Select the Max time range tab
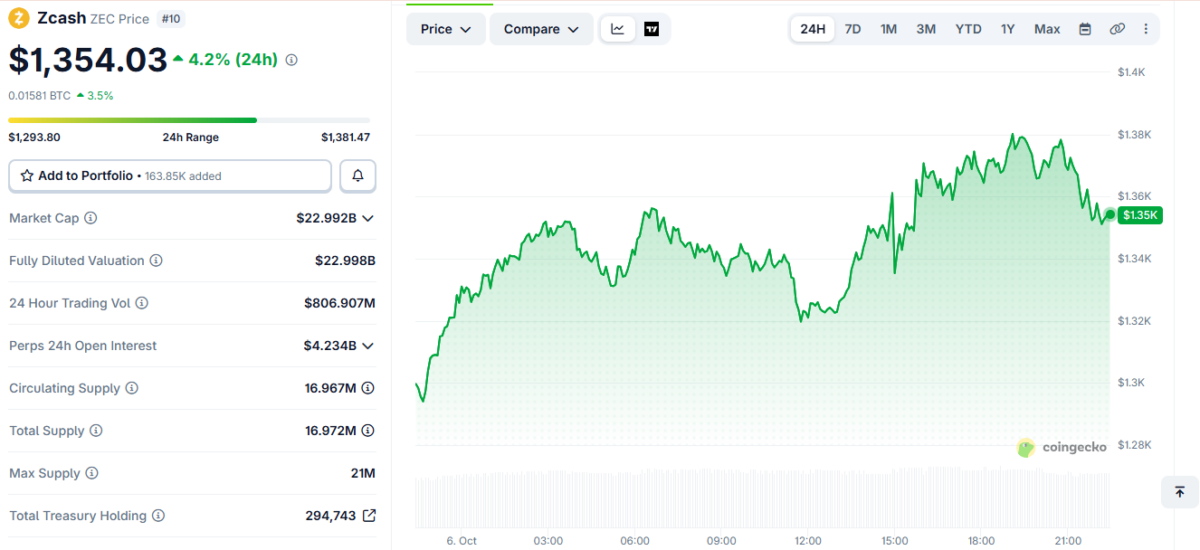Image resolution: width=1200 pixels, height=550 pixels. coord(1047,29)
